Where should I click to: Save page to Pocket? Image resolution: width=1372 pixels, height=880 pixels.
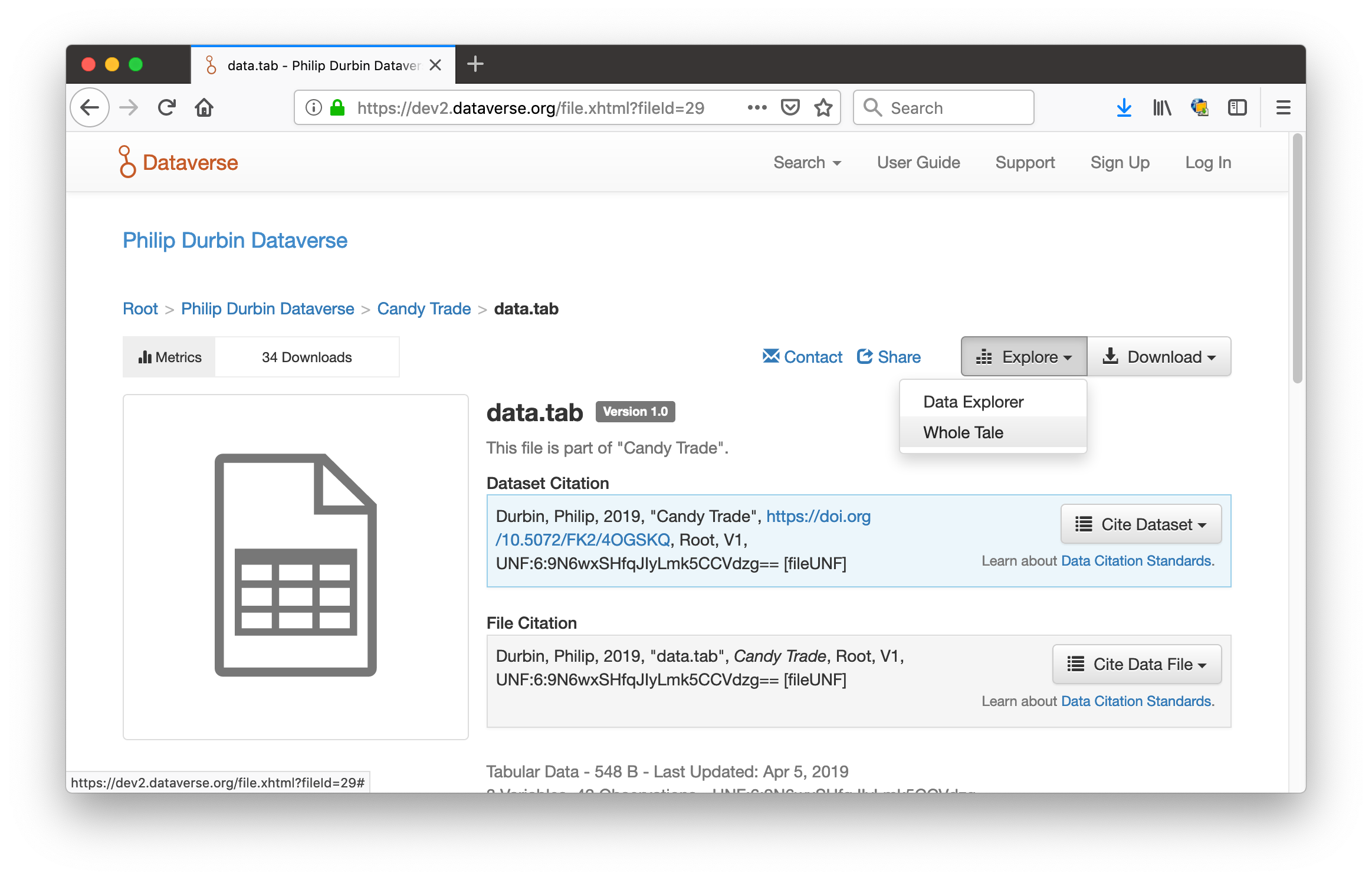(790, 108)
